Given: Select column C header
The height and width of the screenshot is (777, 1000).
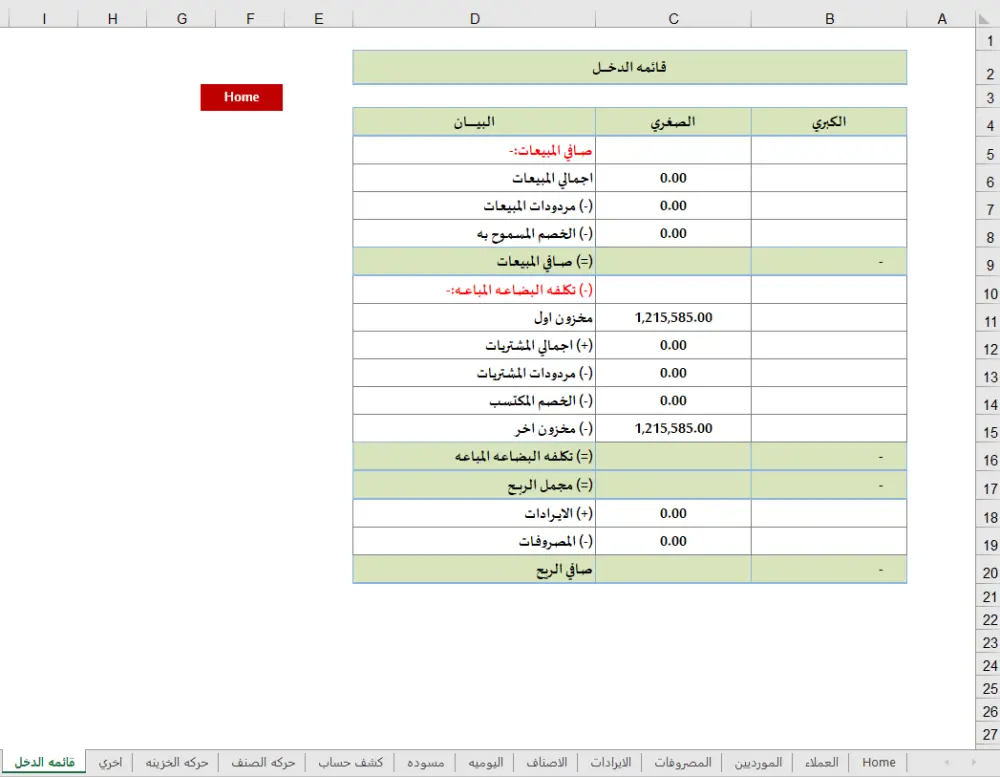Looking at the screenshot, I should [673, 17].
